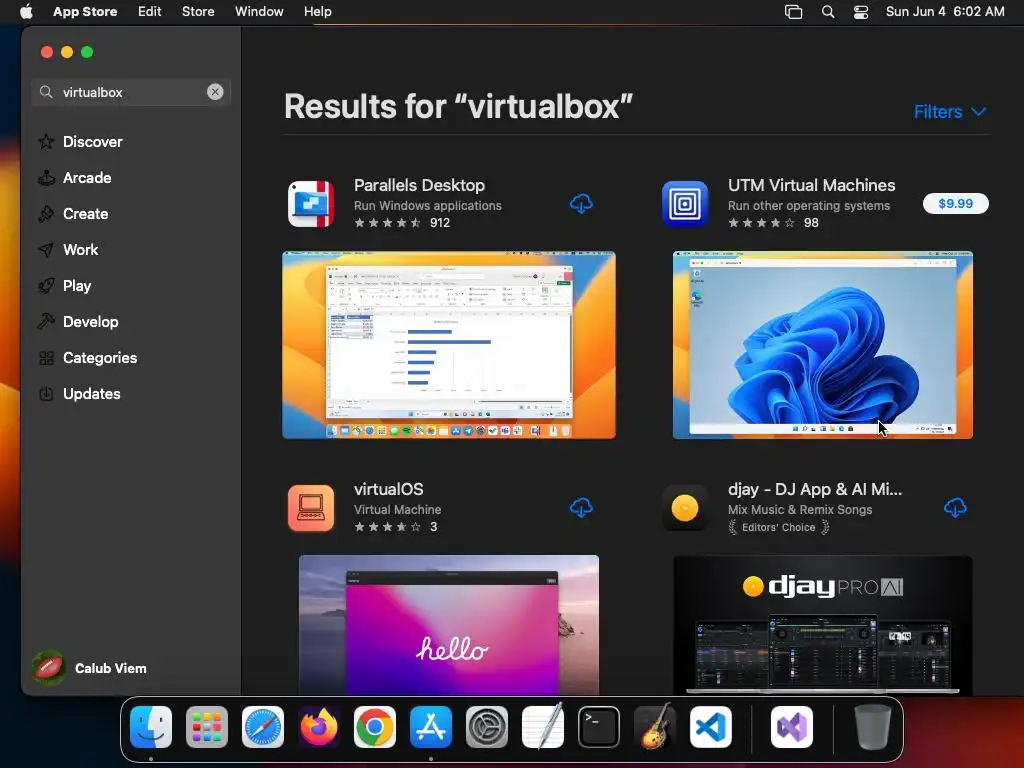Click the virtualbox search field

click(x=131, y=92)
